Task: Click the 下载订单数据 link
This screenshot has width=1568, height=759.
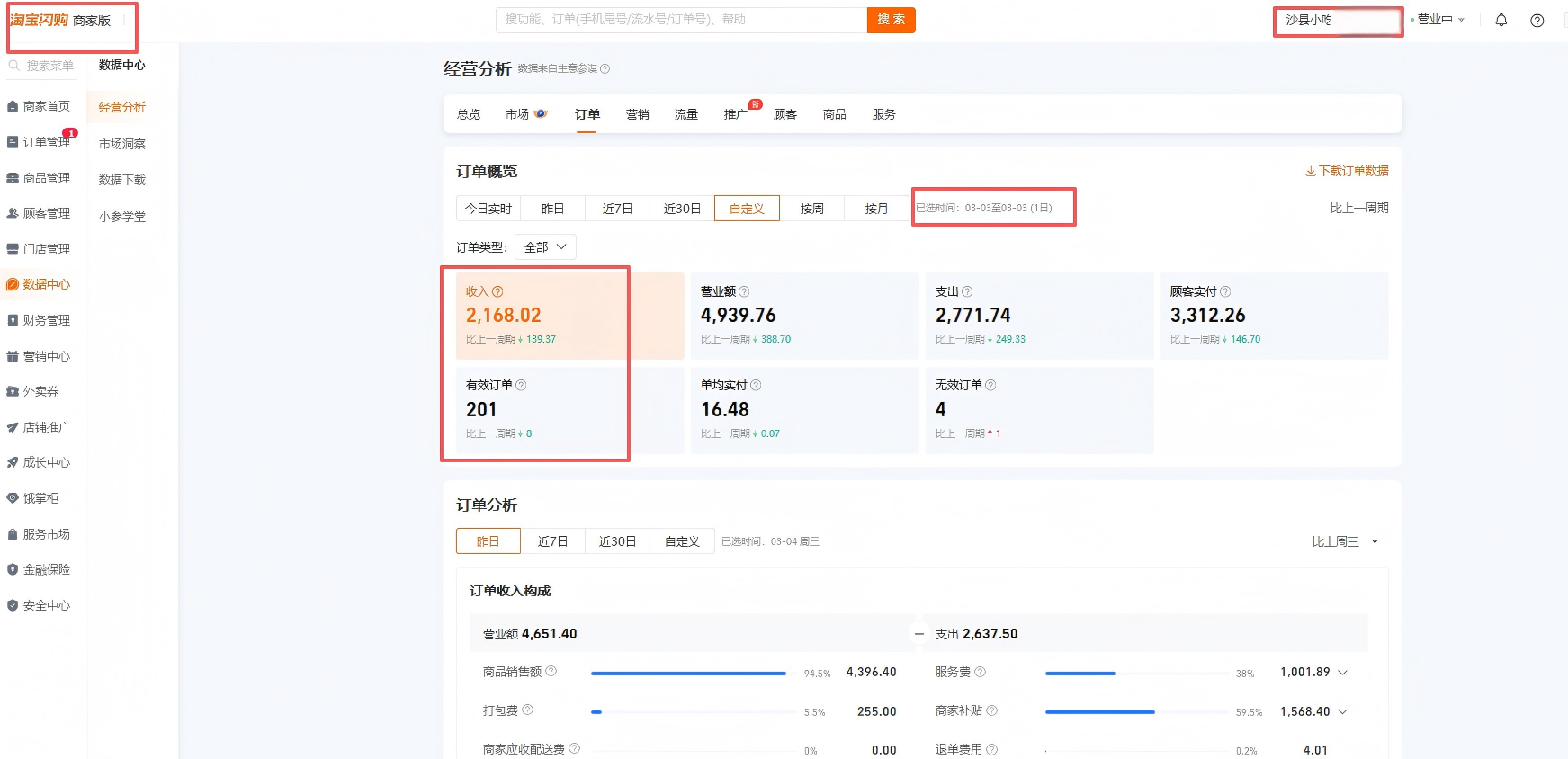Action: pyautogui.click(x=1347, y=171)
